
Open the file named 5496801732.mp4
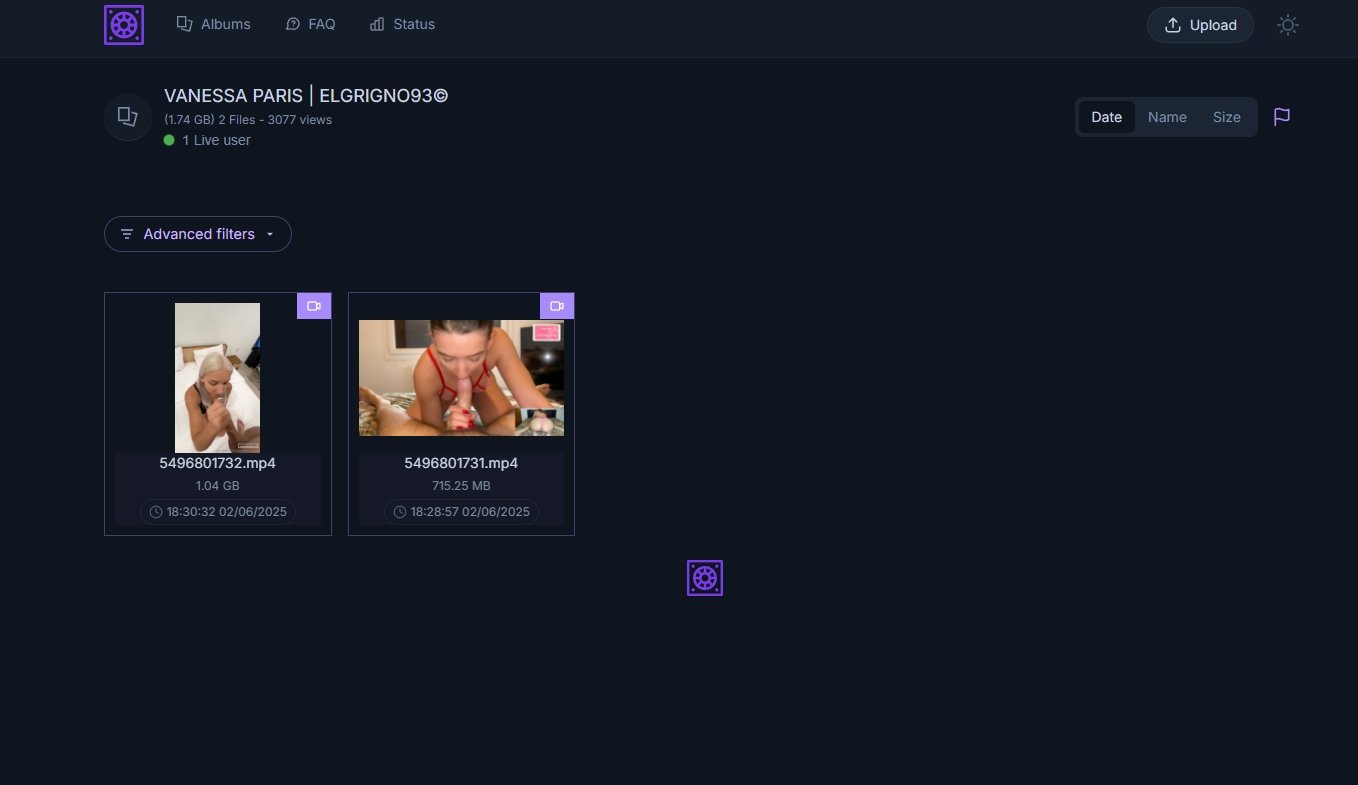pyautogui.click(x=217, y=463)
